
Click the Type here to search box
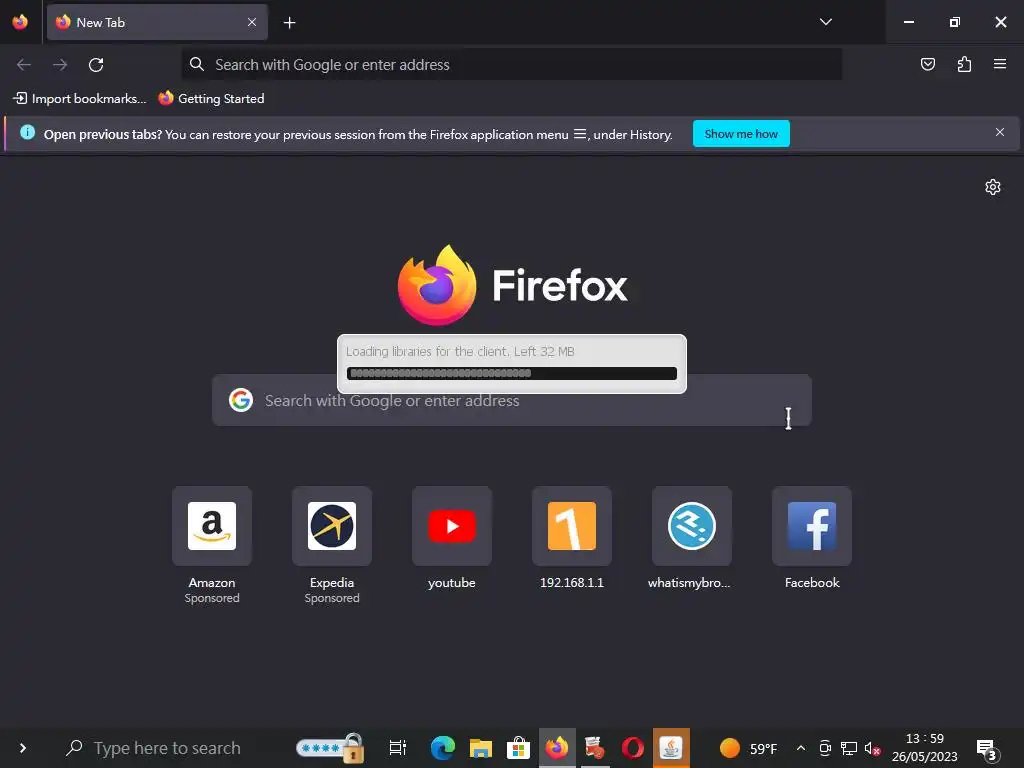167,748
